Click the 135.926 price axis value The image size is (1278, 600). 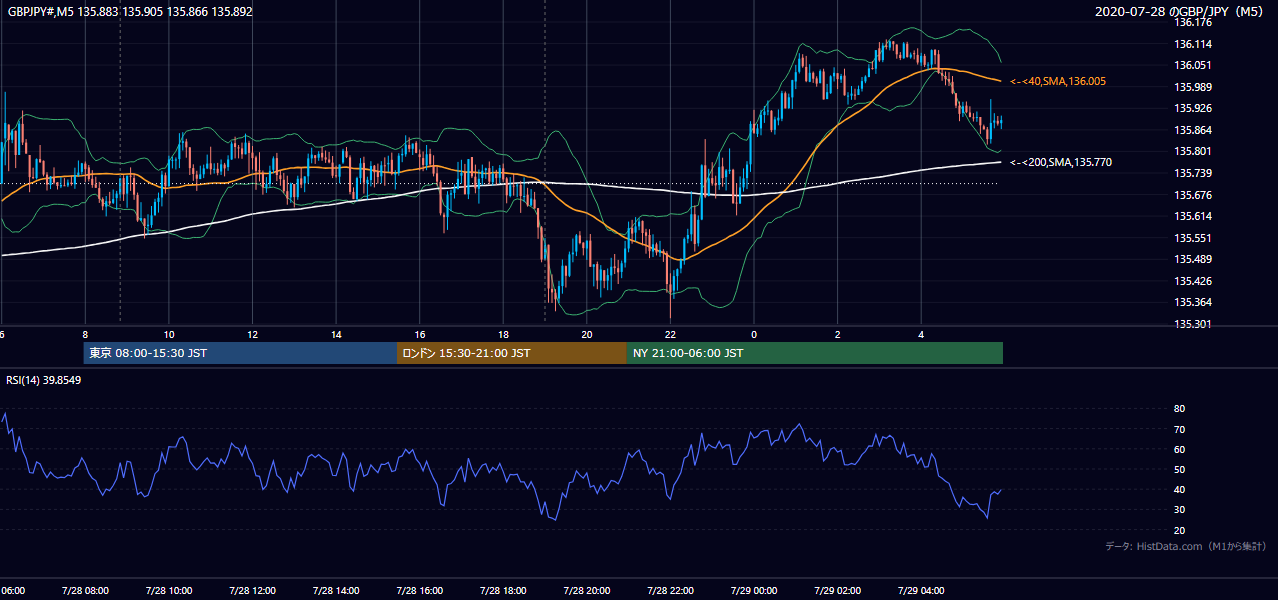[1193, 108]
